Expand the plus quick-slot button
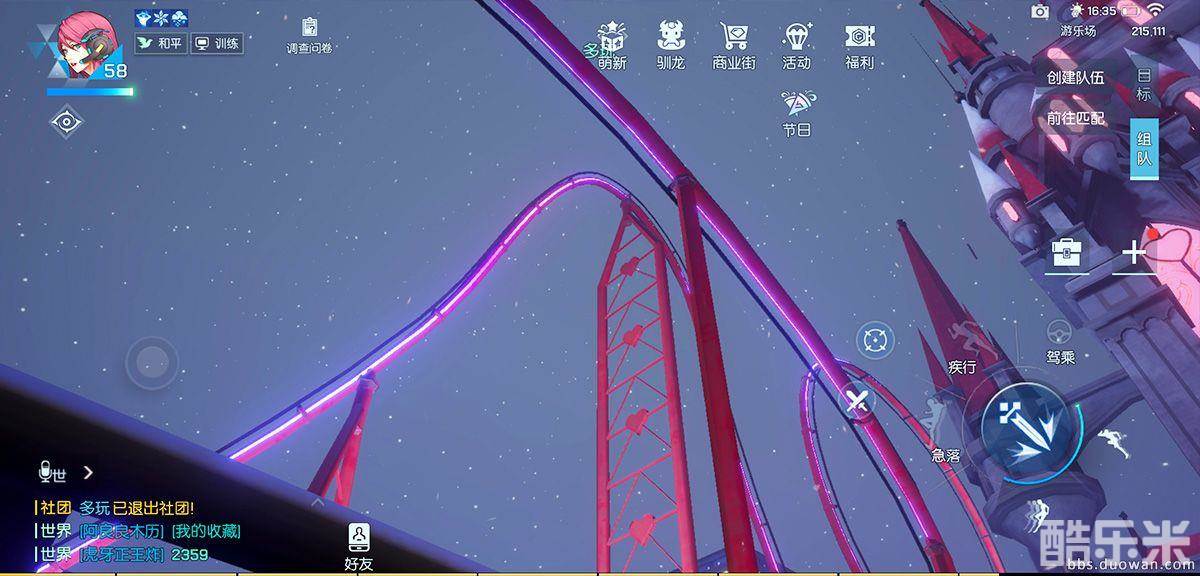 (1132, 252)
